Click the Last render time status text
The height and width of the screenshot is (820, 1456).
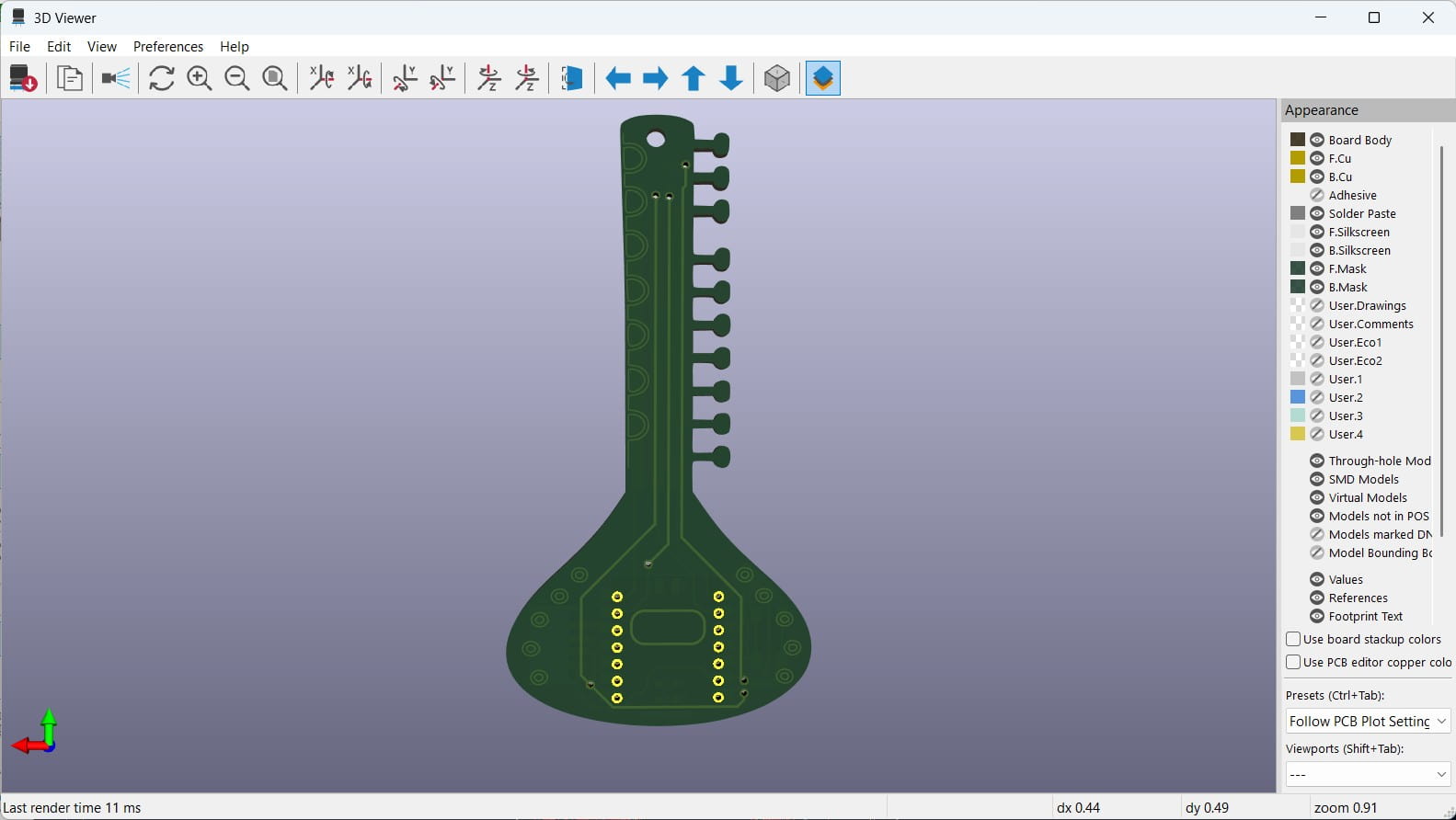pos(73,807)
